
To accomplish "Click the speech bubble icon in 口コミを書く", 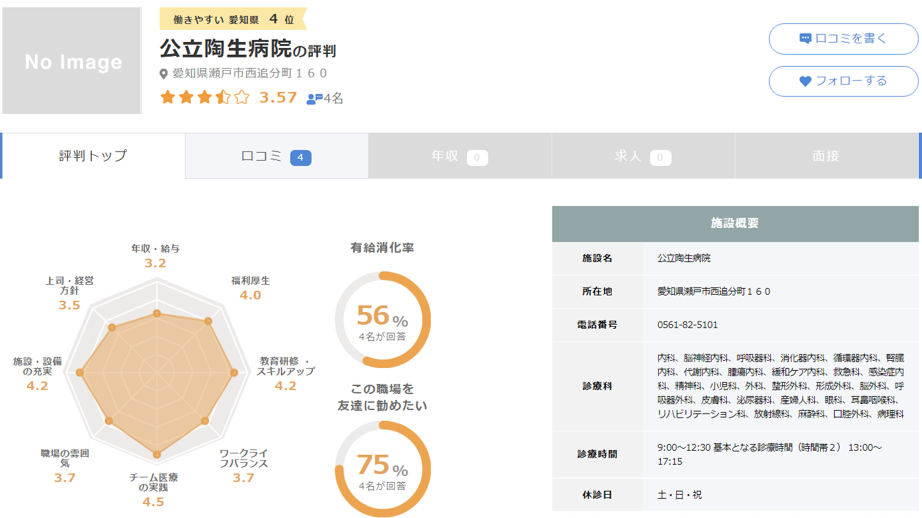I will (806, 39).
